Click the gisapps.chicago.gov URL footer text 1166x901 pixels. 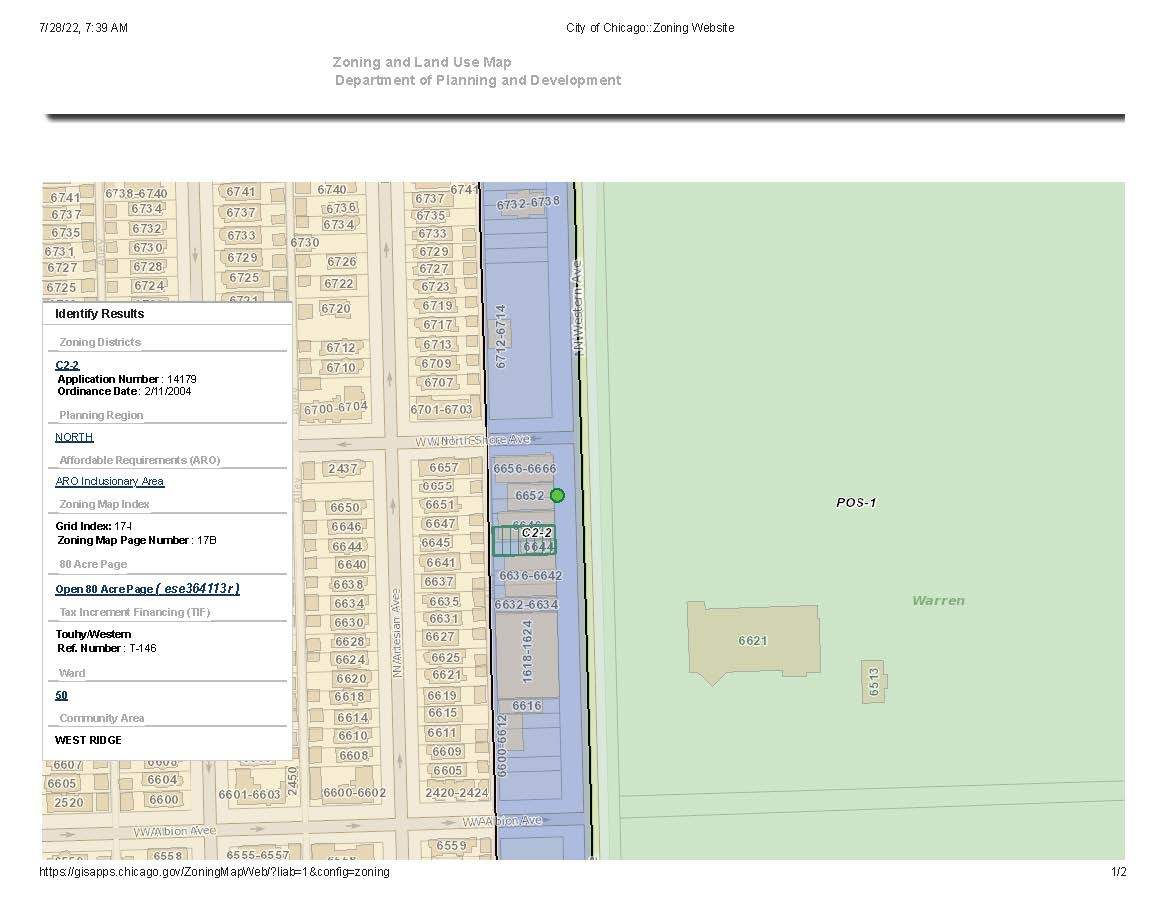pos(214,871)
